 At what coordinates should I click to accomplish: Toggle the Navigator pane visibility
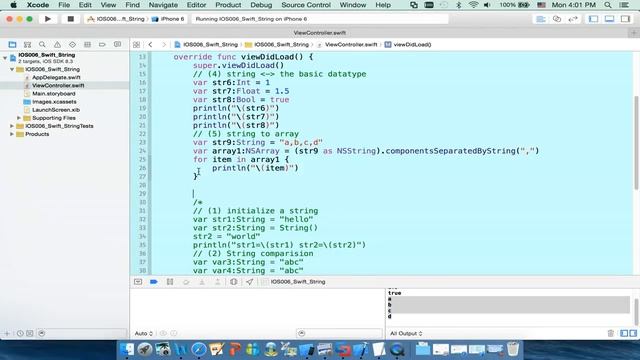click(x=593, y=19)
